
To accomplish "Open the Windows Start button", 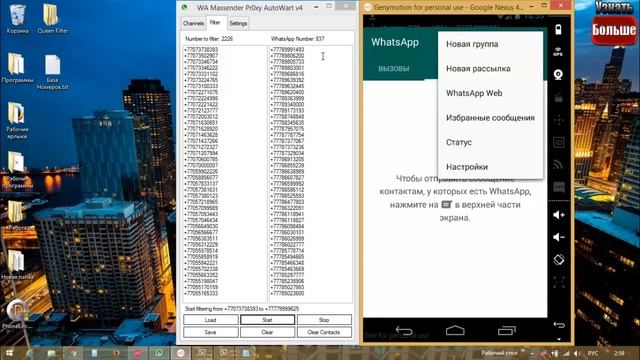I will coord(9,353).
